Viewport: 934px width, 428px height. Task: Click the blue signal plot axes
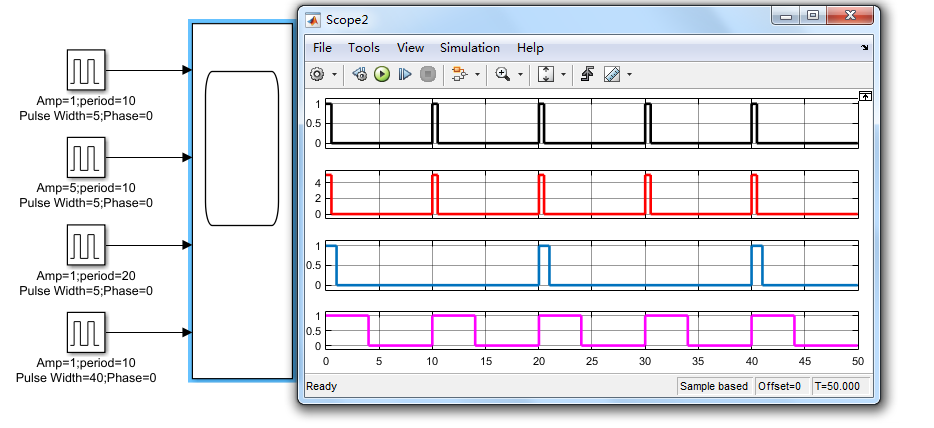point(591,265)
